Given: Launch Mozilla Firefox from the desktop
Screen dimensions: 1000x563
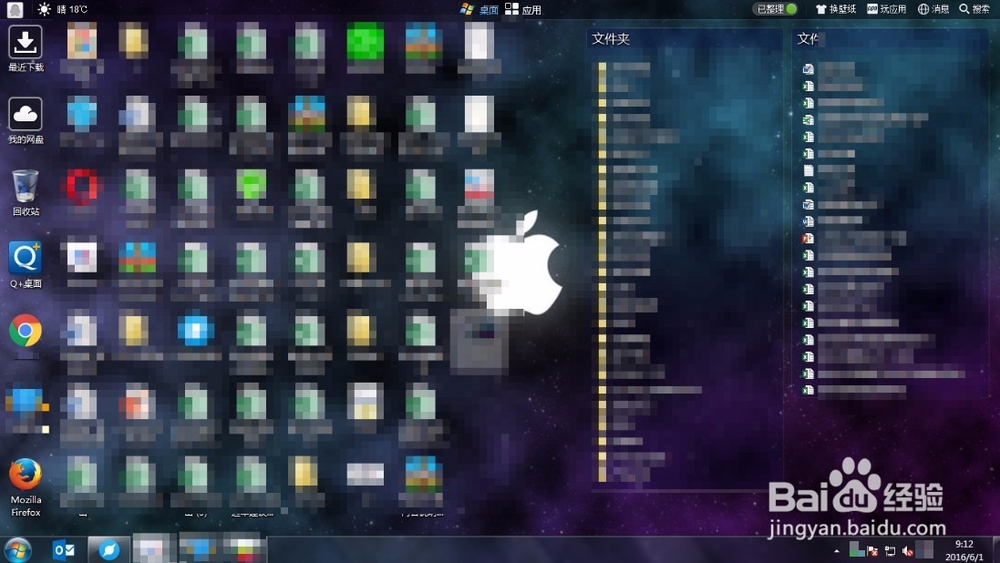Looking at the screenshot, I should [26, 488].
